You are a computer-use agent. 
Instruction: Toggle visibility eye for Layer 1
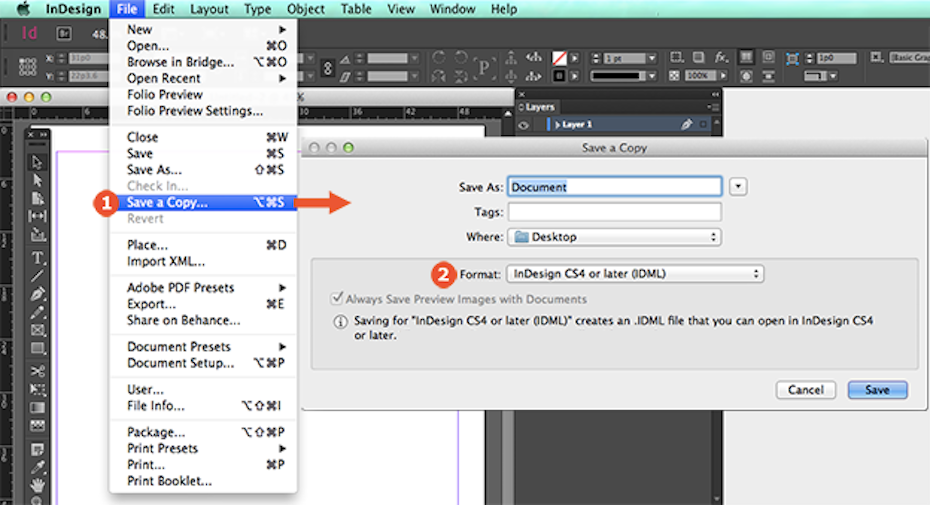coord(523,125)
